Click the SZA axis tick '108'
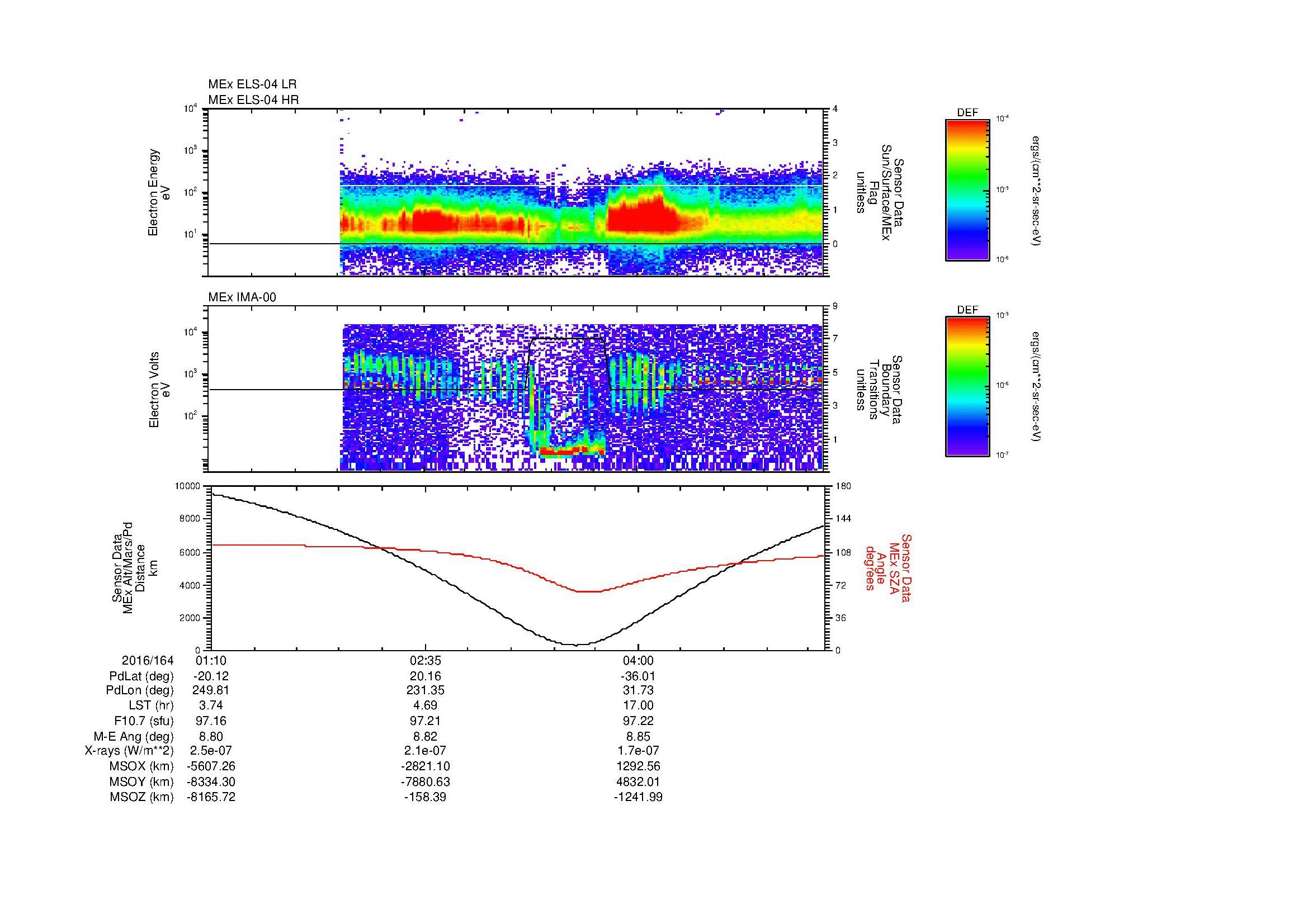The image size is (1308, 924). click(843, 552)
